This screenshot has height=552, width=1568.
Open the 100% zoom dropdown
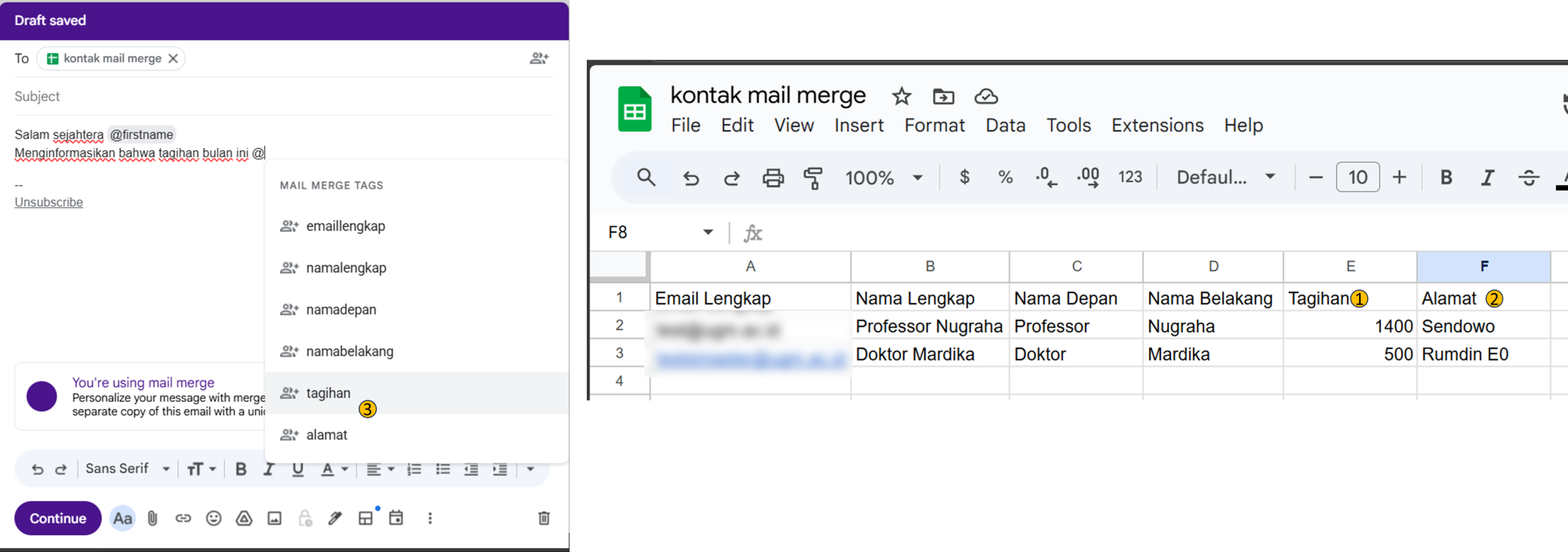click(x=883, y=178)
